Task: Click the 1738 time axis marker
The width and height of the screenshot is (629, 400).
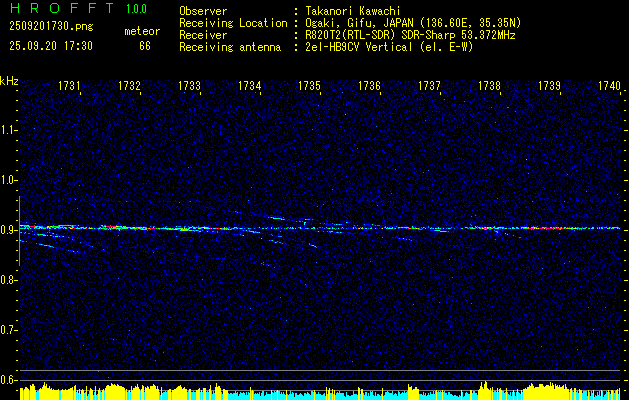Action: [x=489, y=85]
